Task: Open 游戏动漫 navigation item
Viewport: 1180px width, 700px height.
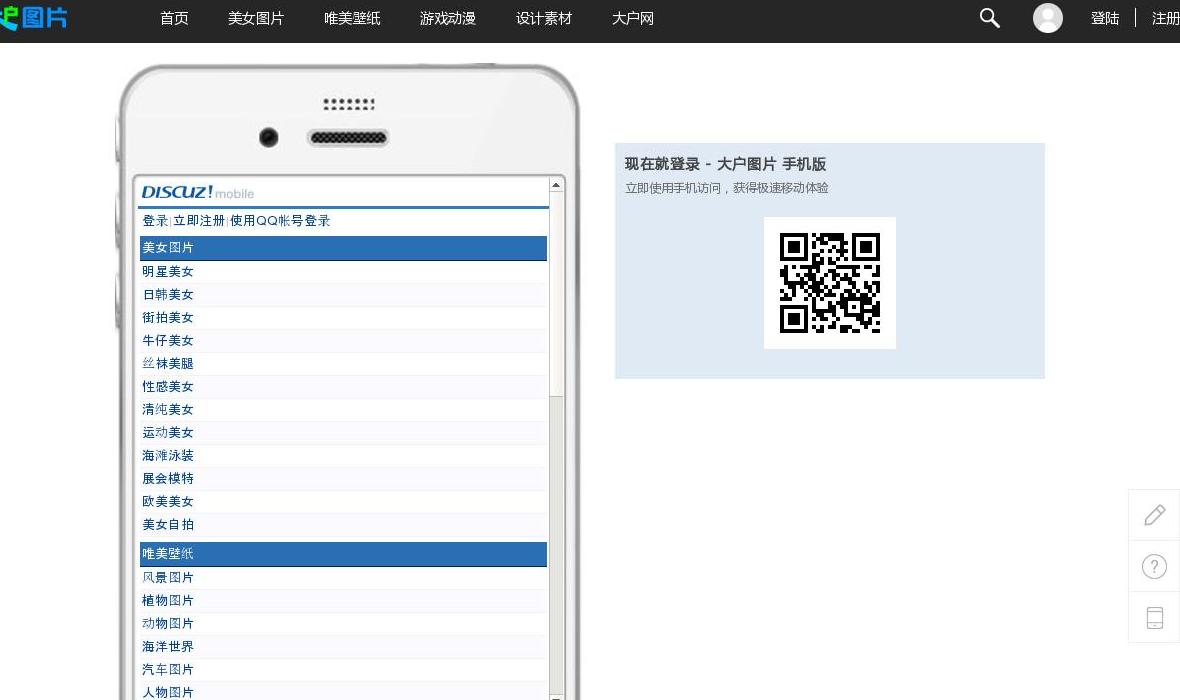Action: click(x=448, y=18)
